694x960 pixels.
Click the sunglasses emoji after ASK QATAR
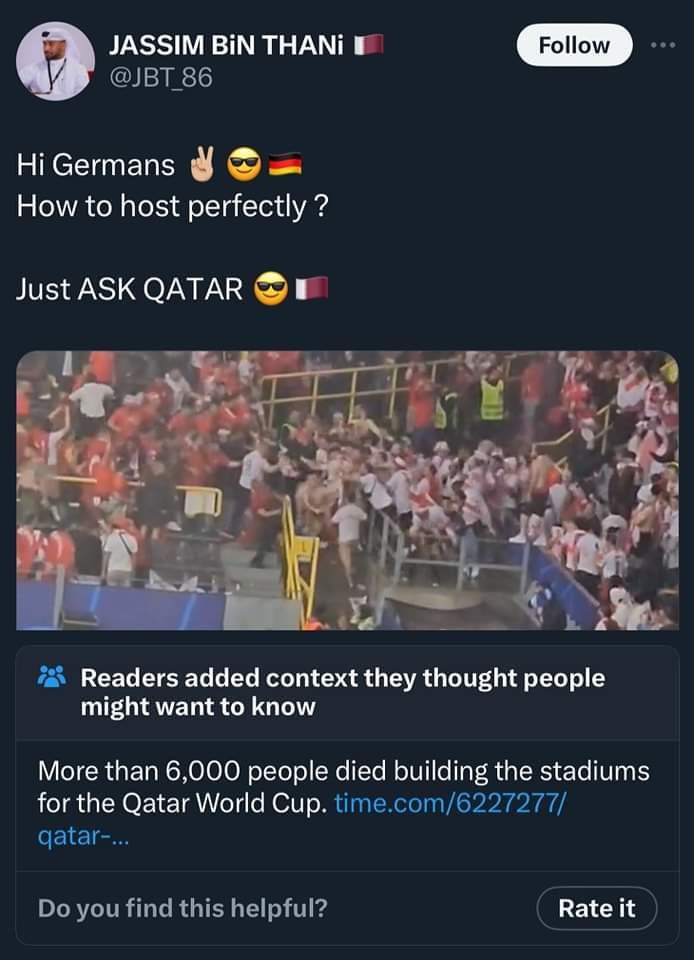(271, 290)
